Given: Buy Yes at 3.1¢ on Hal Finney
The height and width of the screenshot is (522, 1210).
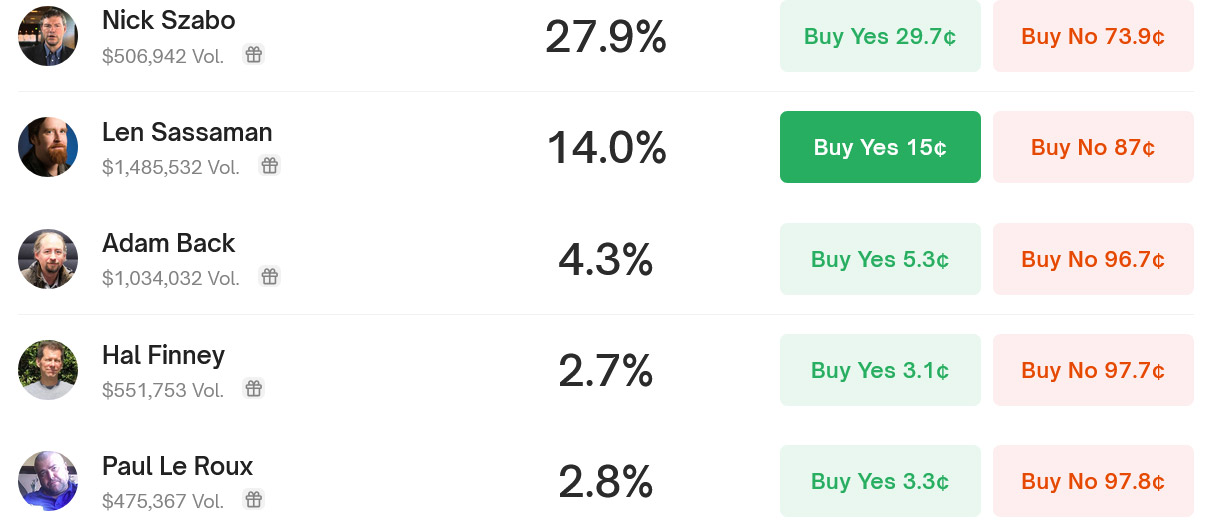Looking at the screenshot, I should coord(880,370).
